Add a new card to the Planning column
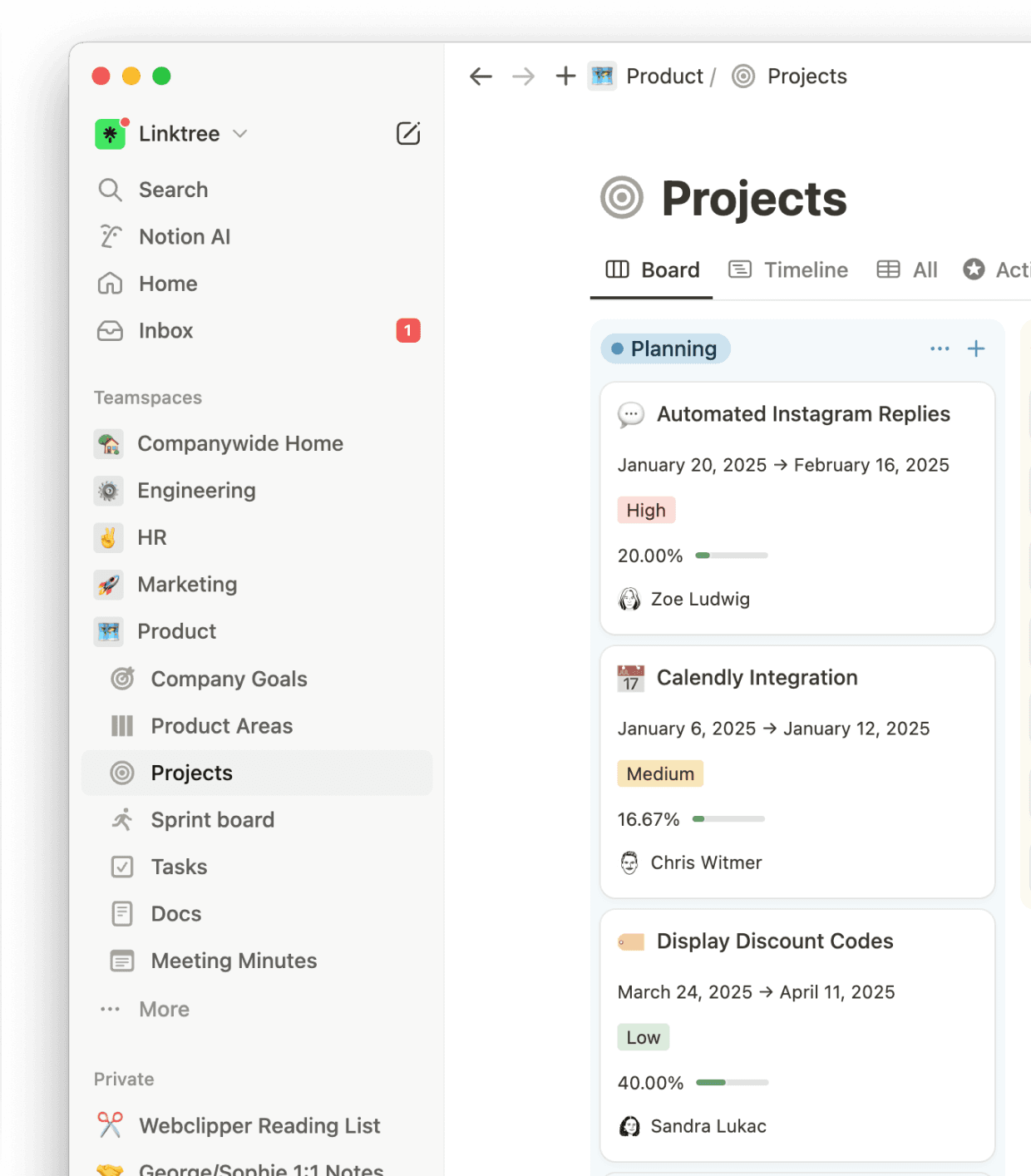 (x=976, y=348)
